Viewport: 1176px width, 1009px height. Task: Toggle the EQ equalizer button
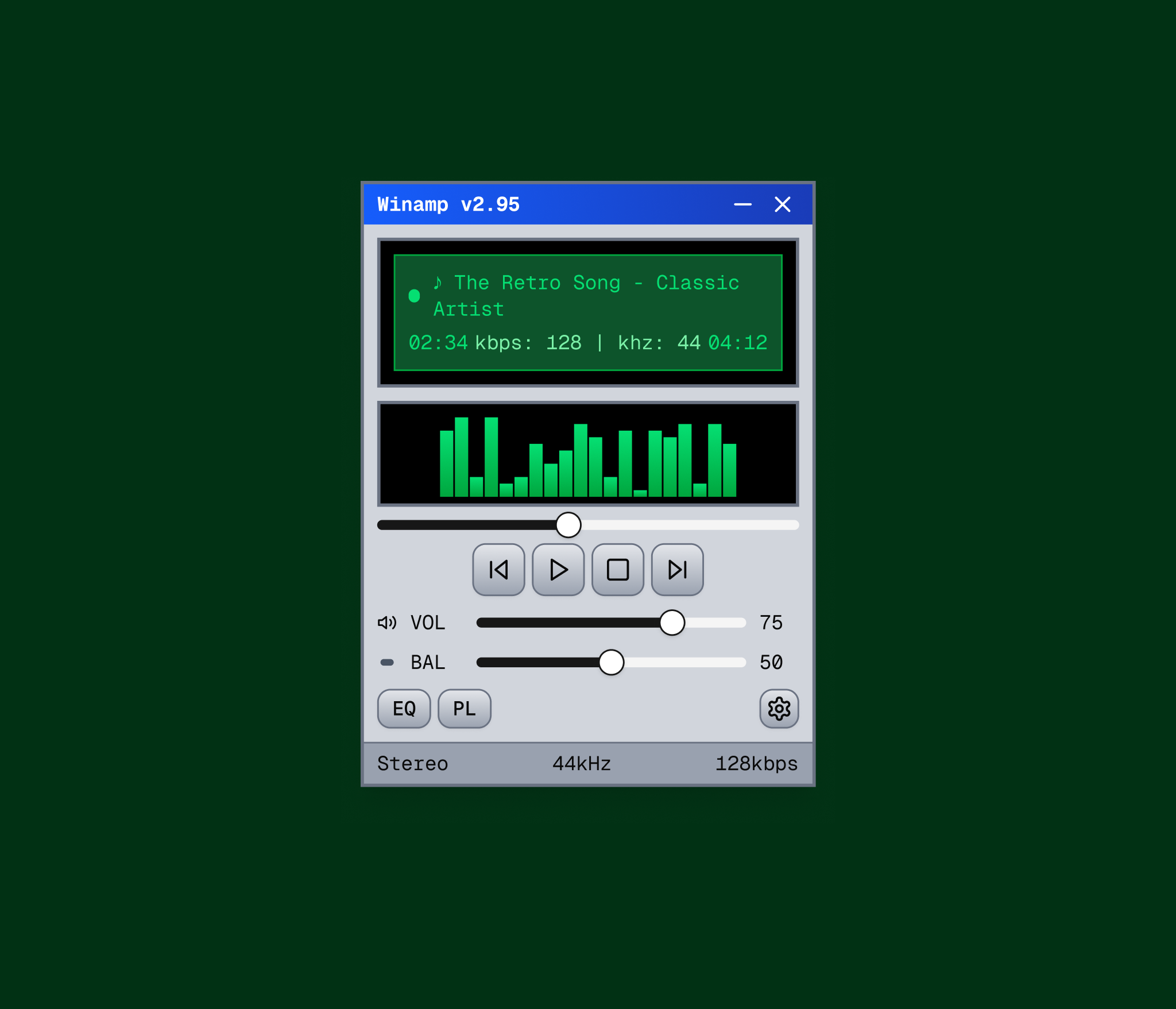point(404,709)
